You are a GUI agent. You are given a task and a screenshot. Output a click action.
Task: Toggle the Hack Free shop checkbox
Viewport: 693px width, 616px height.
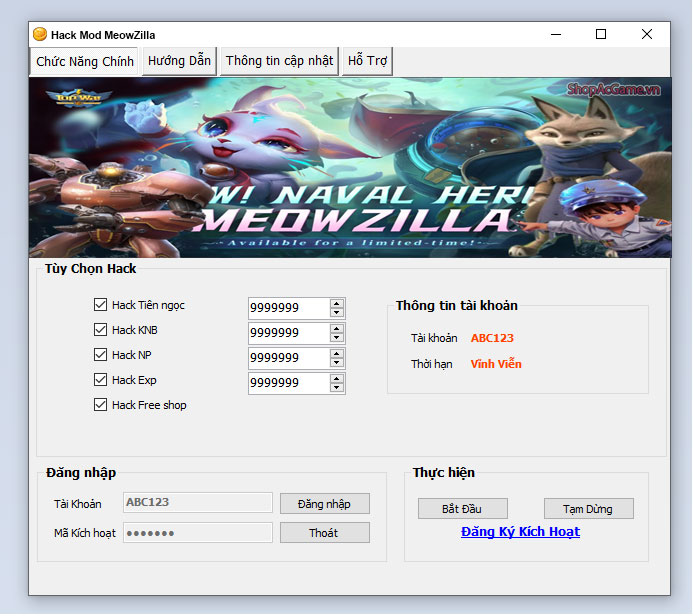pyautogui.click(x=100, y=405)
